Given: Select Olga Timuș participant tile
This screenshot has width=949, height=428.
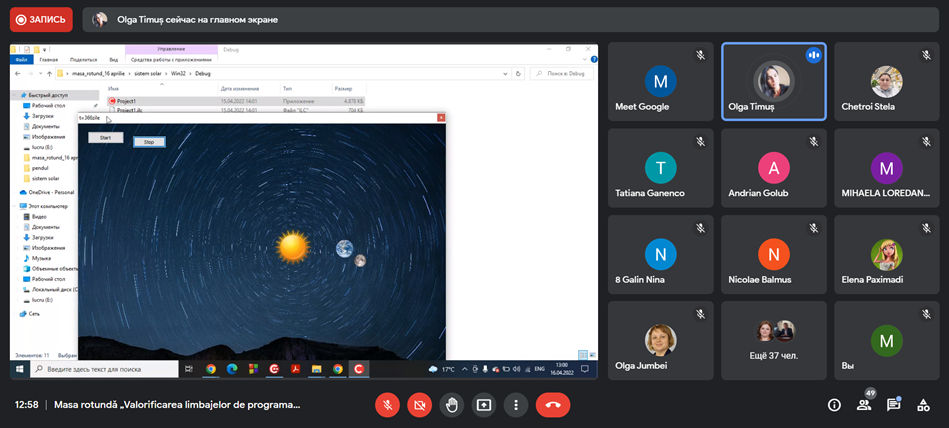Looking at the screenshot, I should click(773, 81).
